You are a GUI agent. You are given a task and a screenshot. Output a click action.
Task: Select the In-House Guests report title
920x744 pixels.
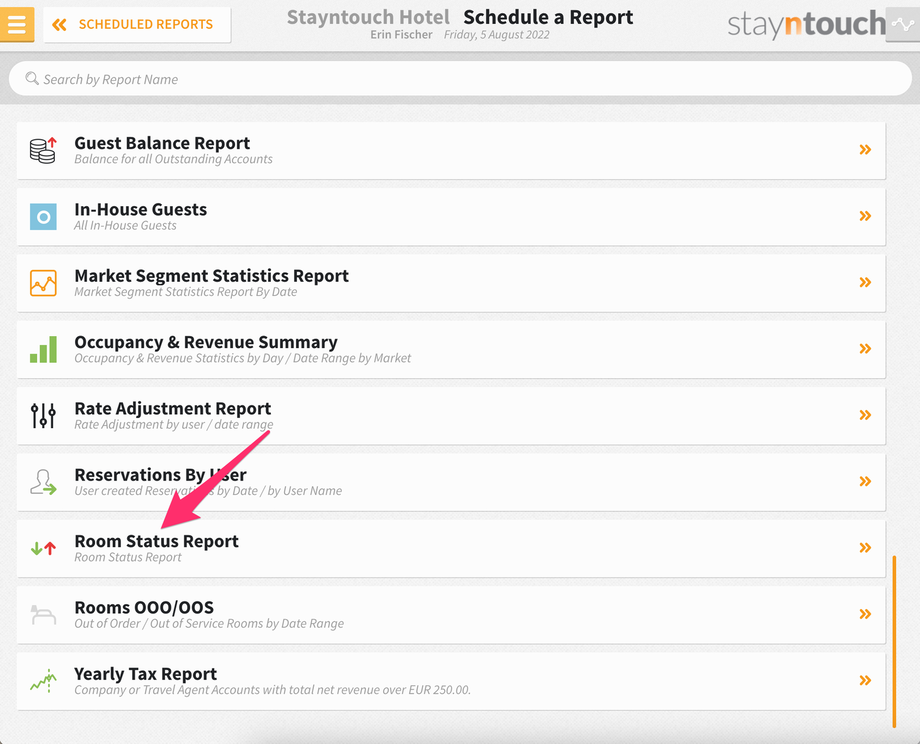140,209
